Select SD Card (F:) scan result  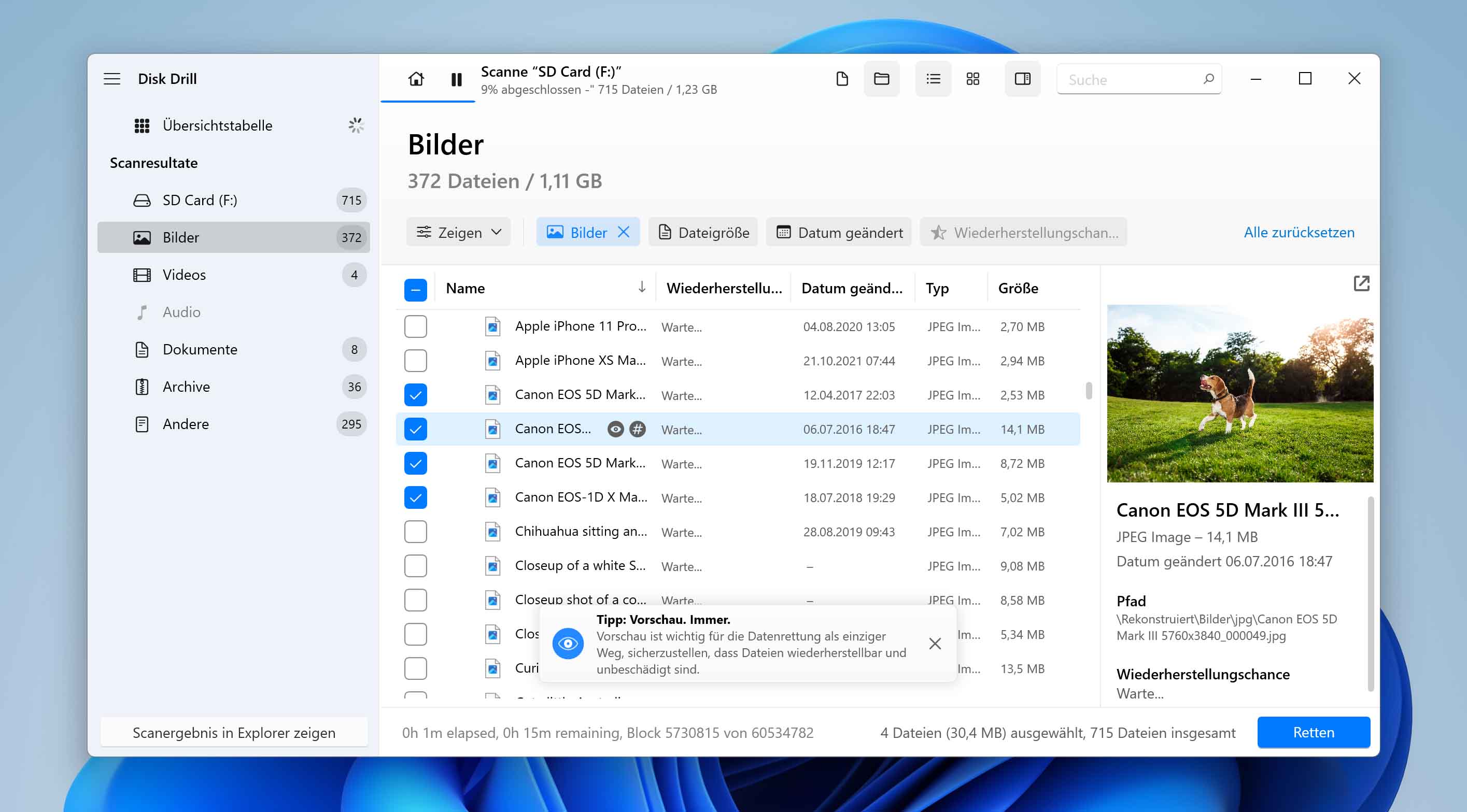pos(233,200)
